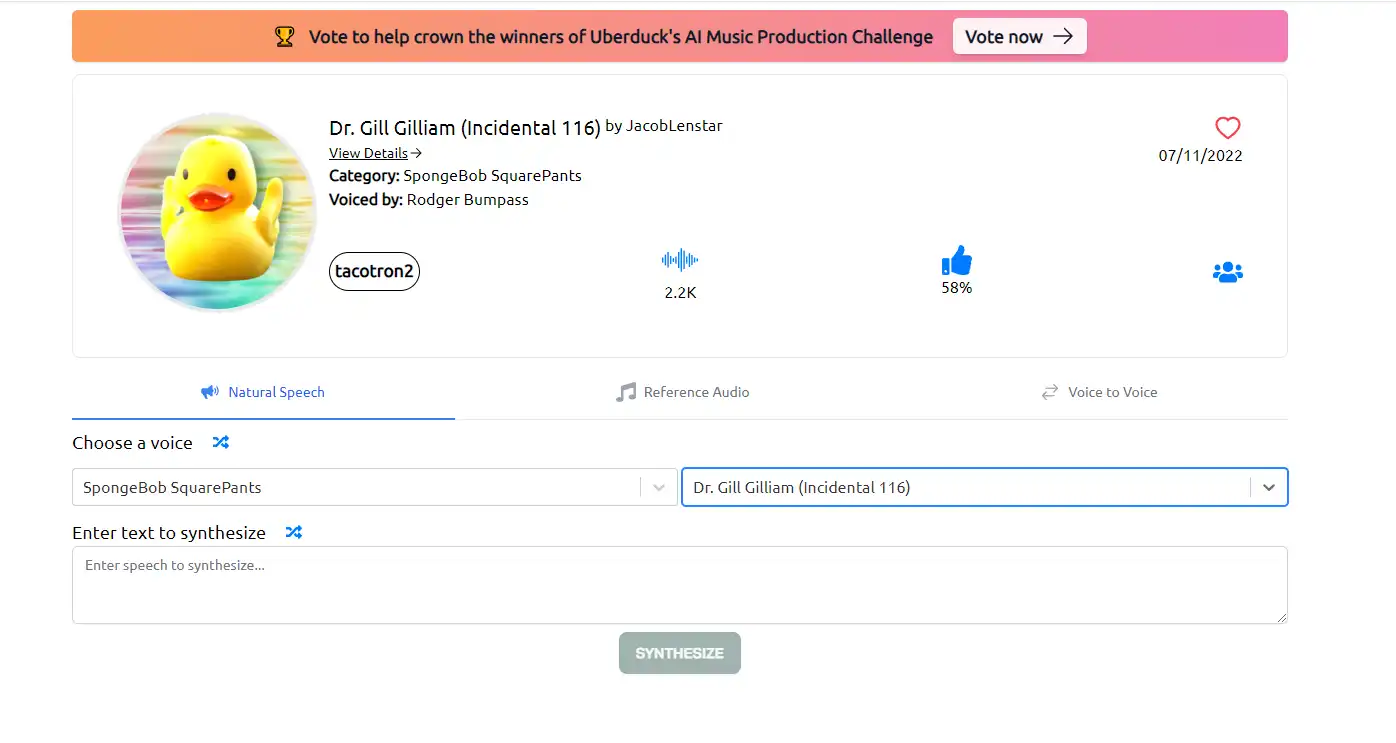Click the 2.2K usage count text
This screenshot has width=1396, height=743.
680,293
